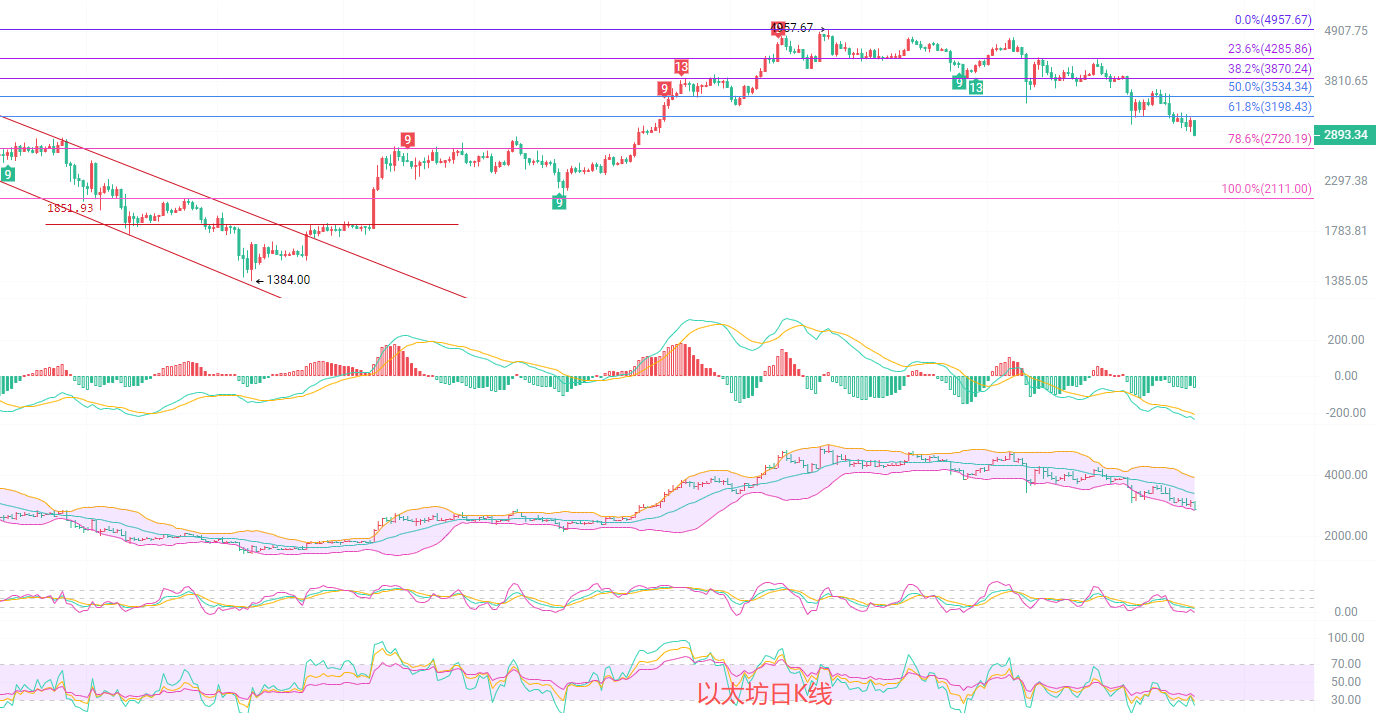Click the red 9 marker beside red 13
The image size is (1376, 713).
(664, 89)
